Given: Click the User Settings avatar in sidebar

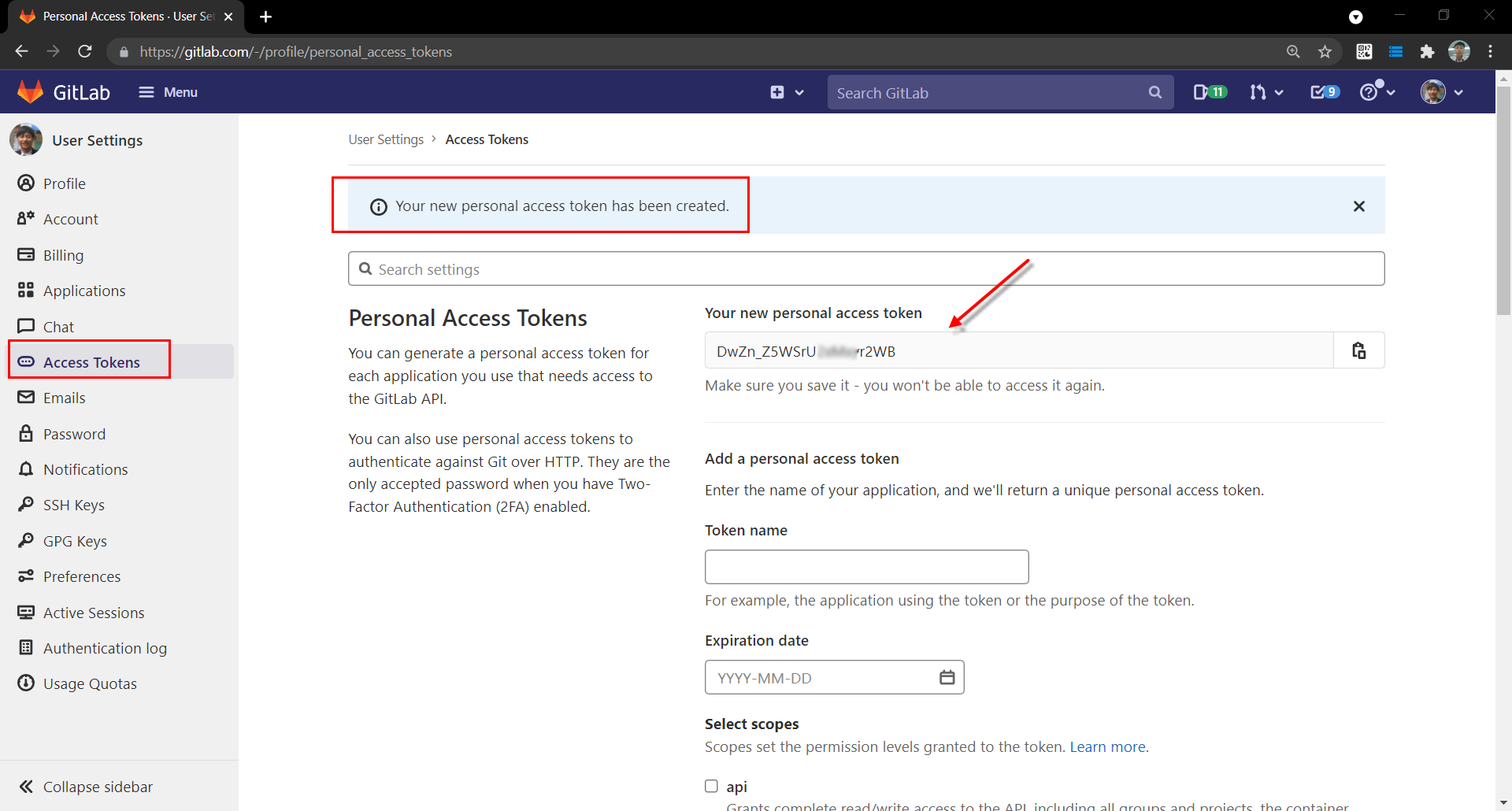Looking at the screenshot, I should click(x=26, y=140).
